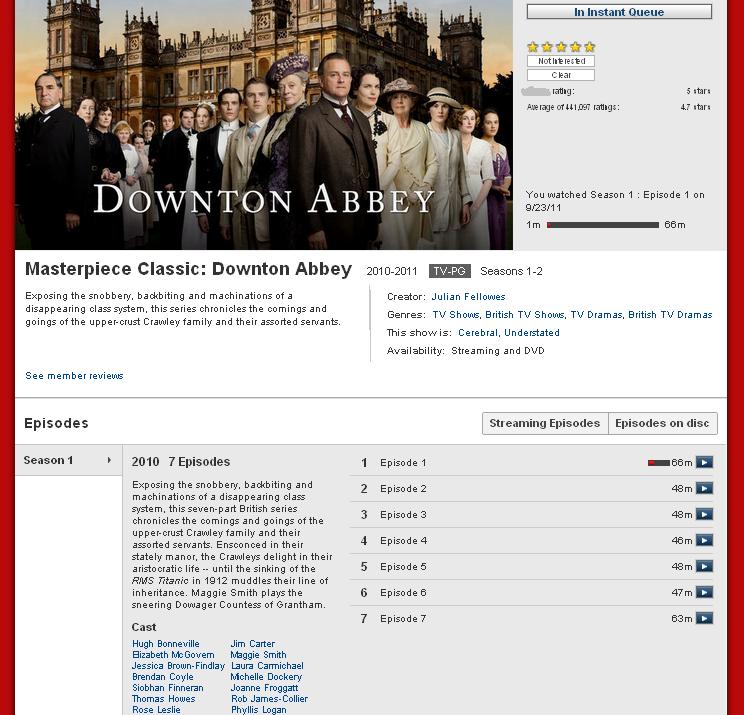744x715 pixels.
Task: Expand the Season 1 arrow
Action: coord(108,461)
